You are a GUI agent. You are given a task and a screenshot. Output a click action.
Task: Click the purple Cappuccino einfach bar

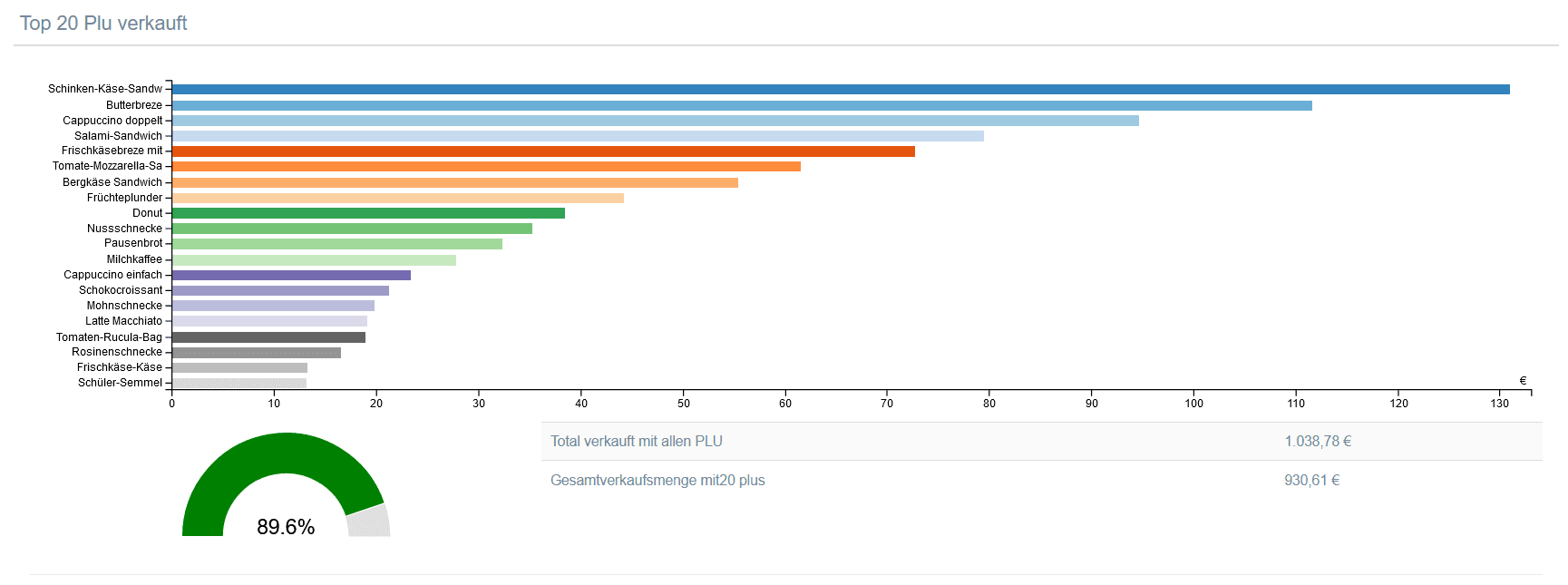(x=291, y=275)
